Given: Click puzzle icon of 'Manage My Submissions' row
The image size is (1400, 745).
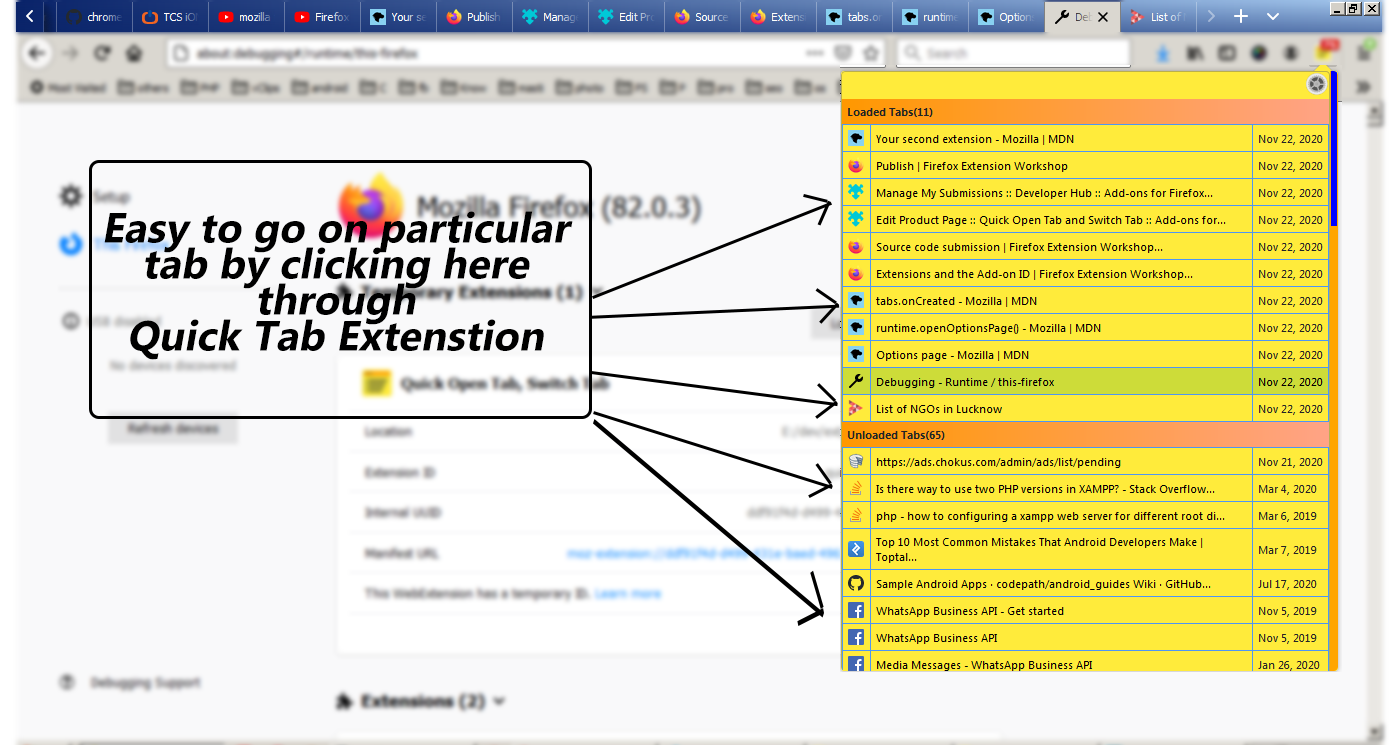Looking at the screenshot, I should pos(856,193).
